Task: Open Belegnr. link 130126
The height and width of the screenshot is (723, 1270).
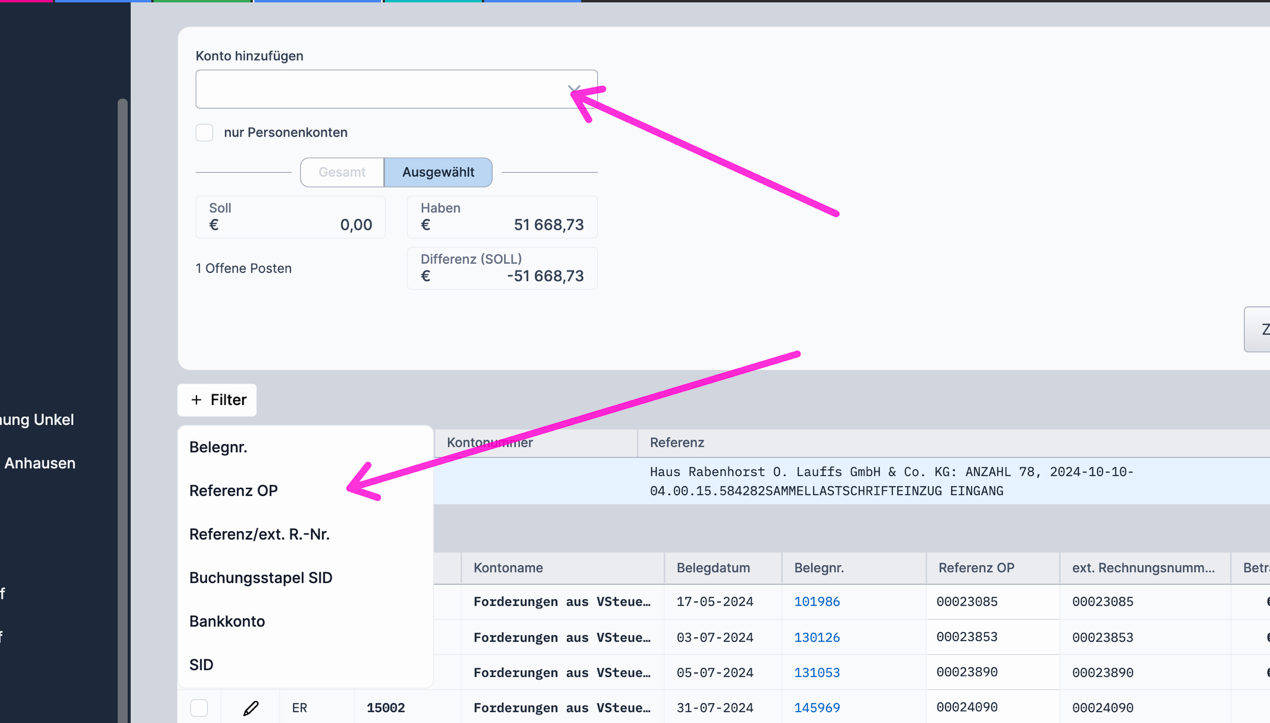Action: coord(816,637)
